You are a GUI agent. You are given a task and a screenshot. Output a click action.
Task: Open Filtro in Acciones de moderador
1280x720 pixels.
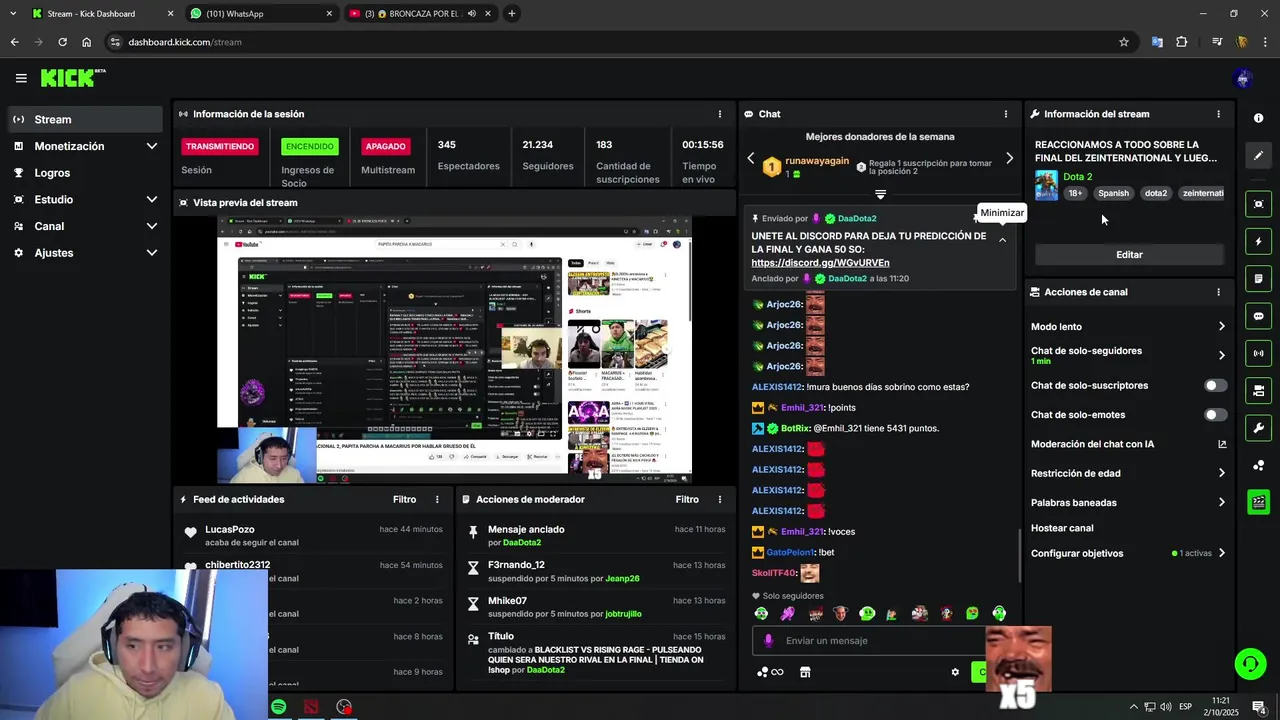click(687, 499)
